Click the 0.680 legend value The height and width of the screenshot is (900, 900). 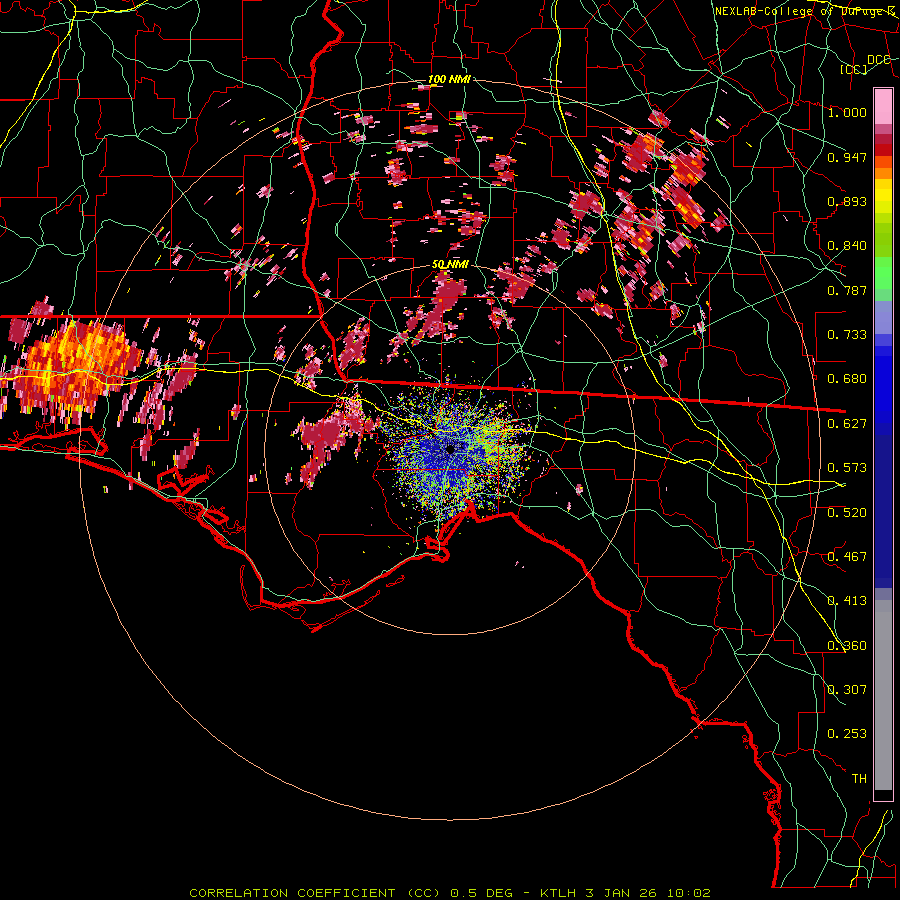[x=847, y=379]
